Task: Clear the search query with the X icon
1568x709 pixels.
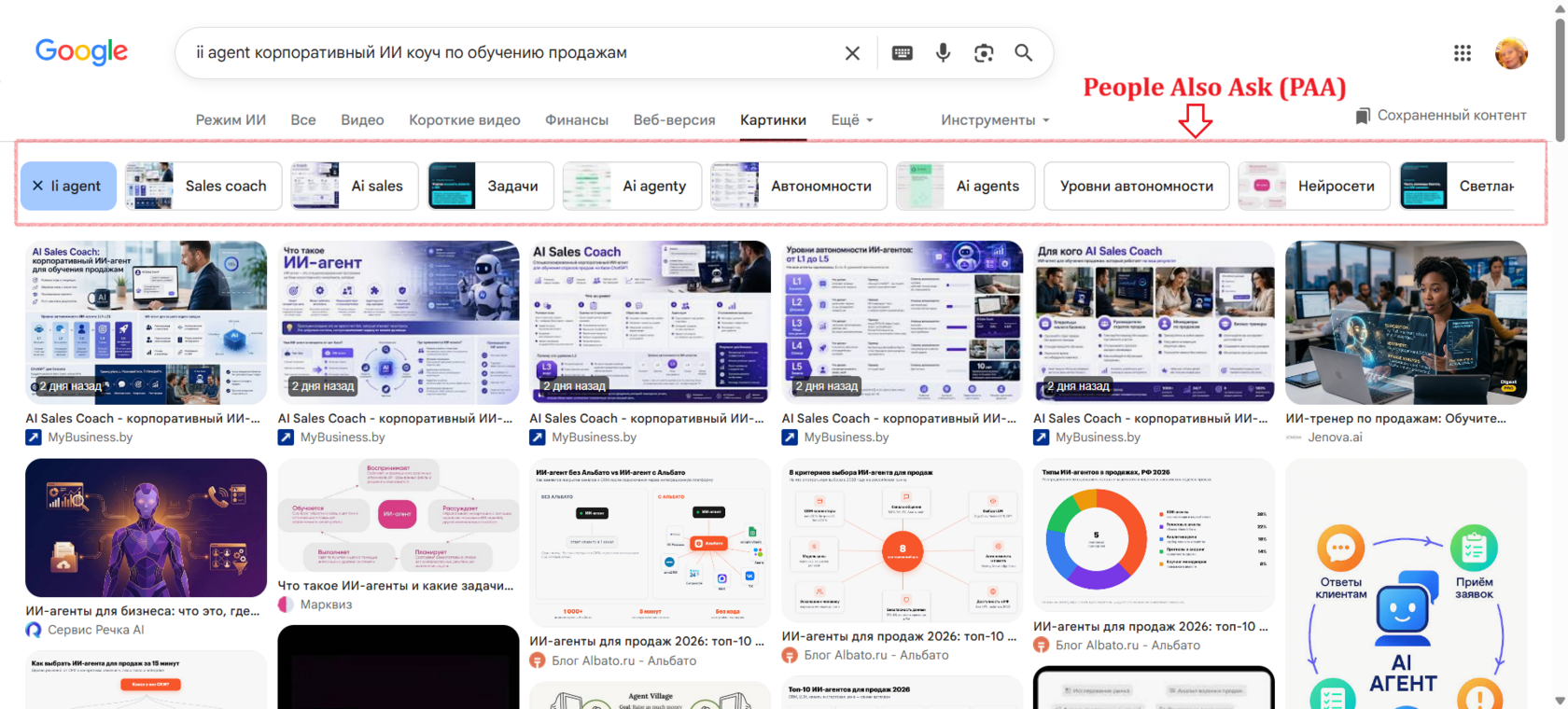Action: 852,53
